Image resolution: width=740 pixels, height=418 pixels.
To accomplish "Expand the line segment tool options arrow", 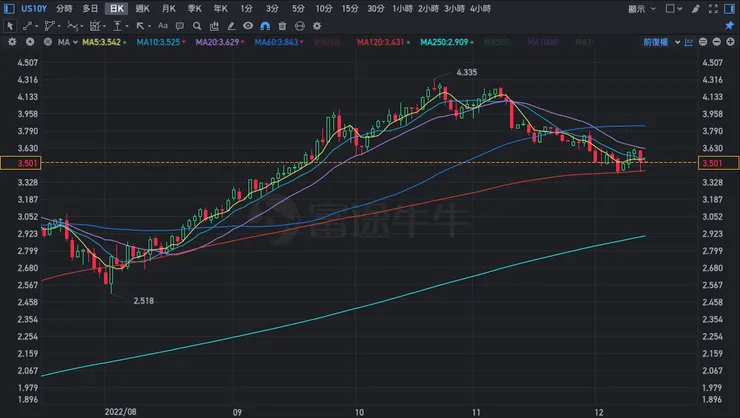I will pyautogui.click(x=36, y=26).
